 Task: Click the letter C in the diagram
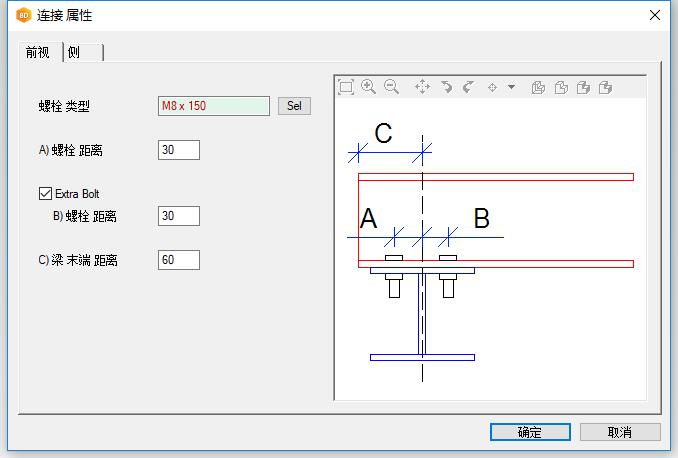383,133
